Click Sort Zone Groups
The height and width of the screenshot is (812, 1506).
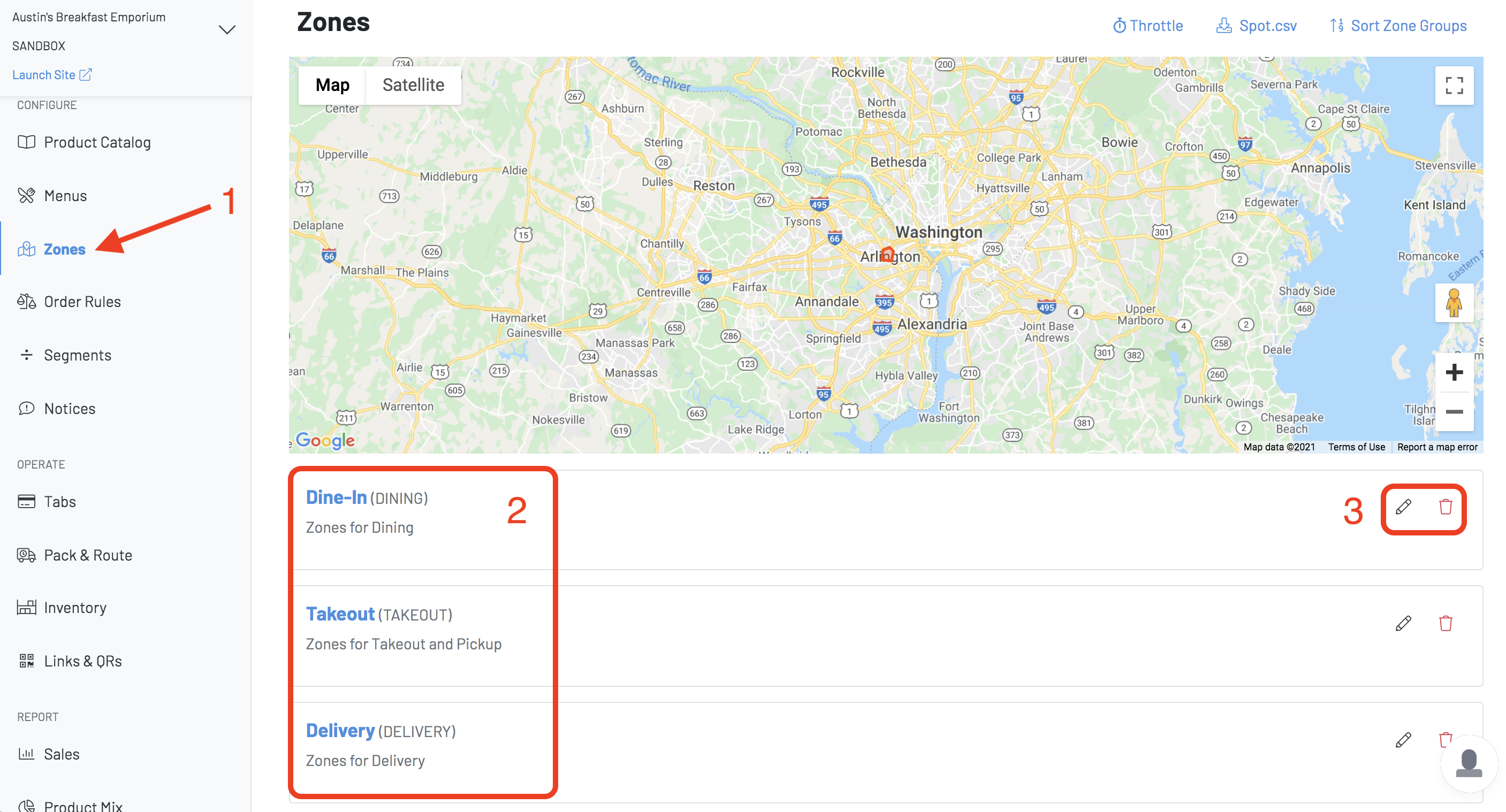(1398, 26)
